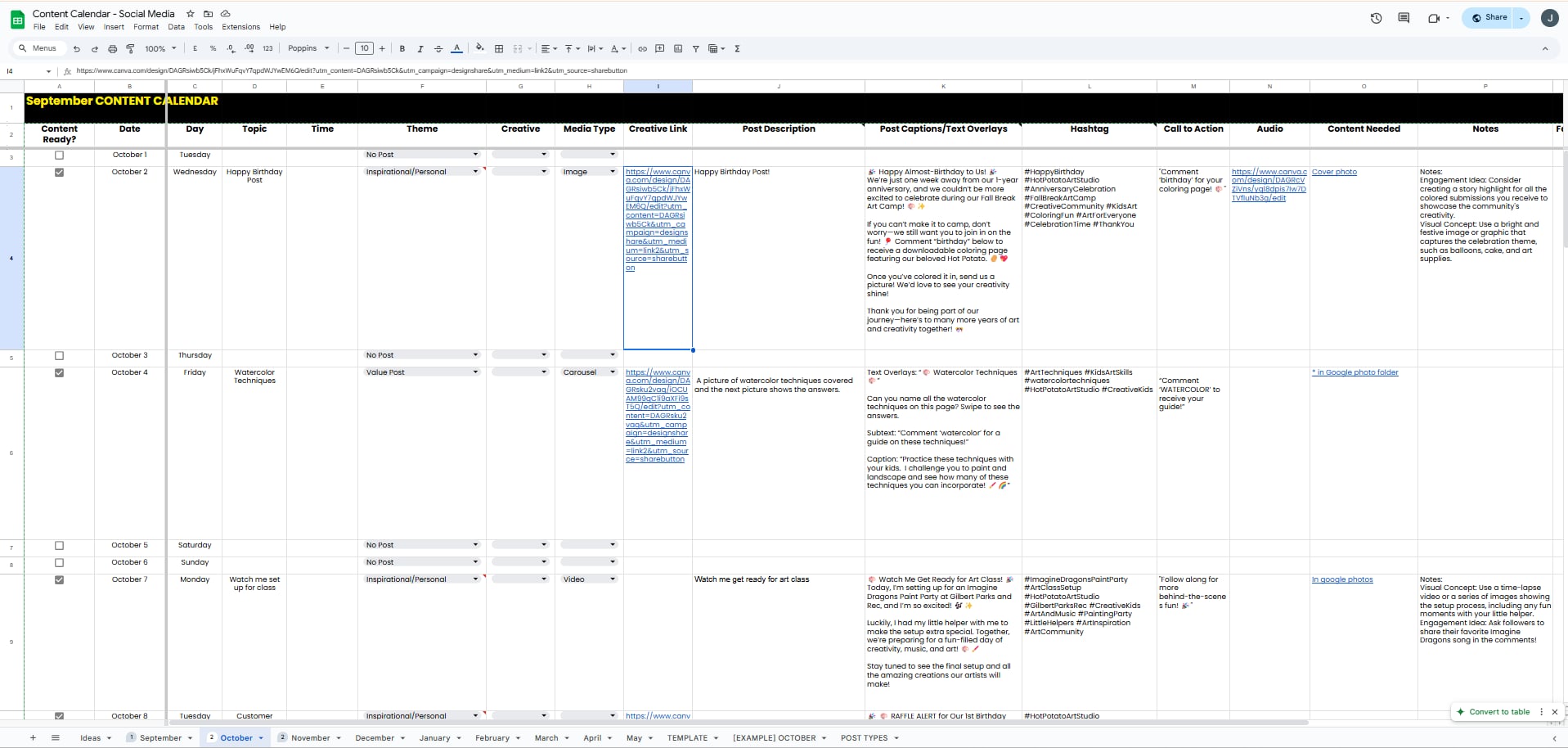1568x748 pixels.
Task: Open the '* in Google photo folder' link
Action: (x=1355, y=372)
